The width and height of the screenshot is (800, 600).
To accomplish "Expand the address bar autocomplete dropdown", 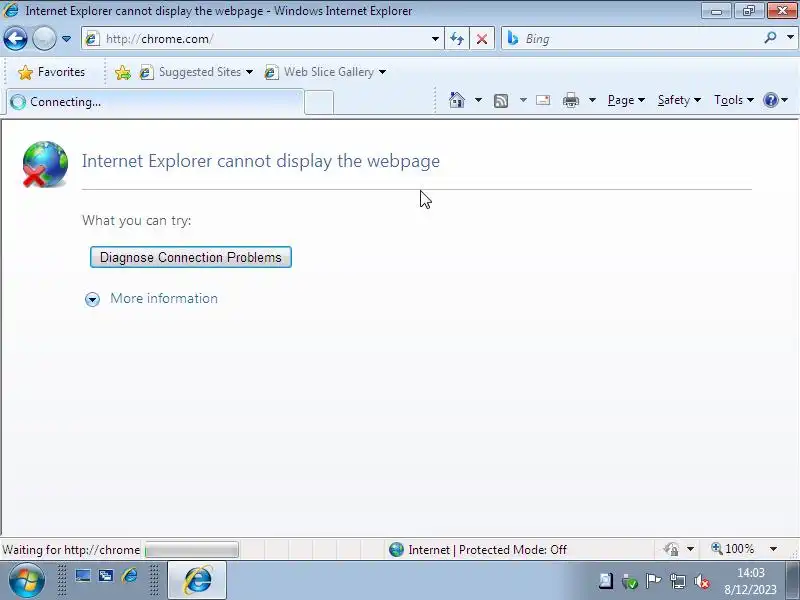I will (x=435, y=39).
